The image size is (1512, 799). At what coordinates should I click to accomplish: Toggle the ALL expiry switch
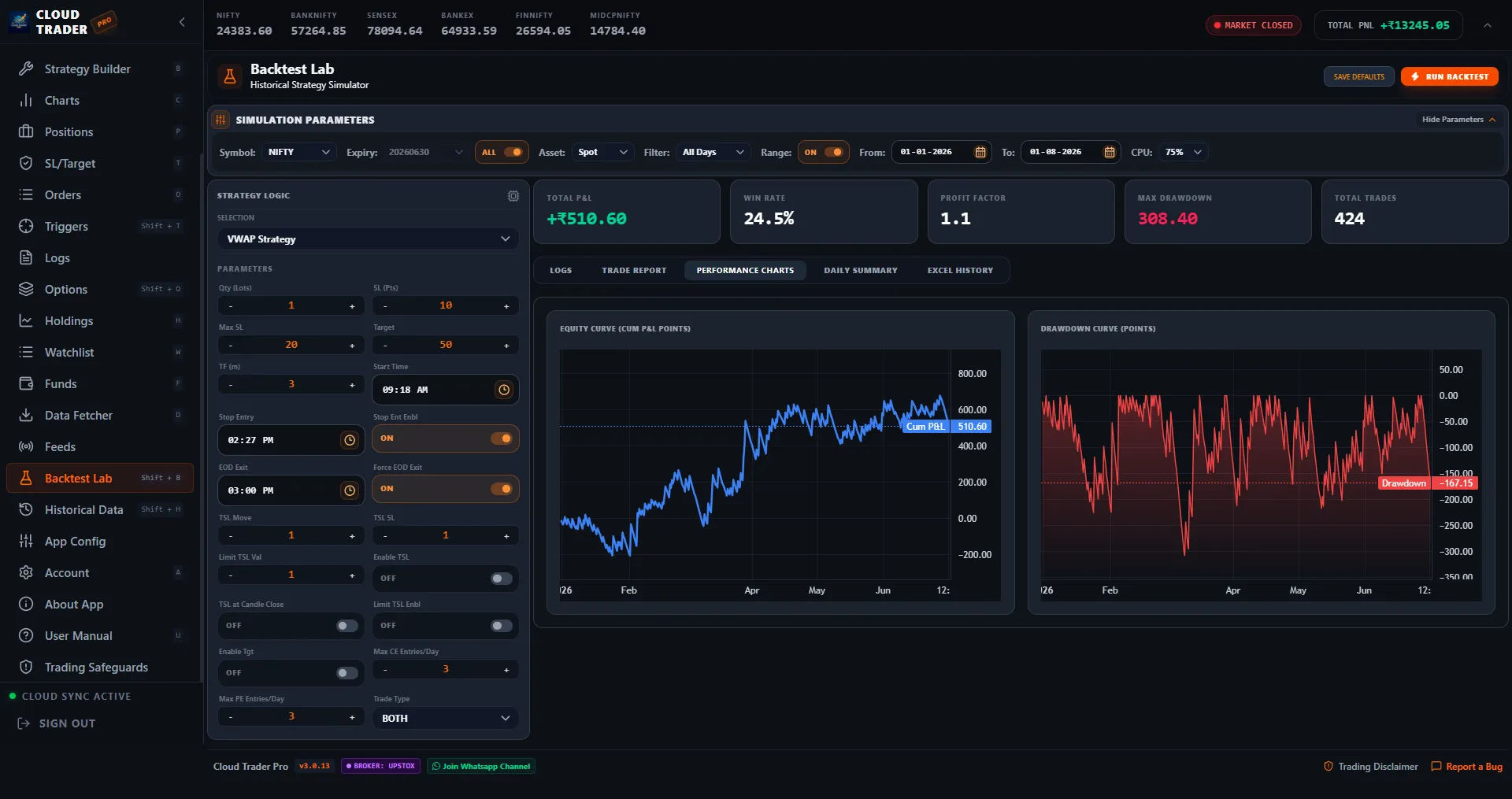[x=513, y=152]
